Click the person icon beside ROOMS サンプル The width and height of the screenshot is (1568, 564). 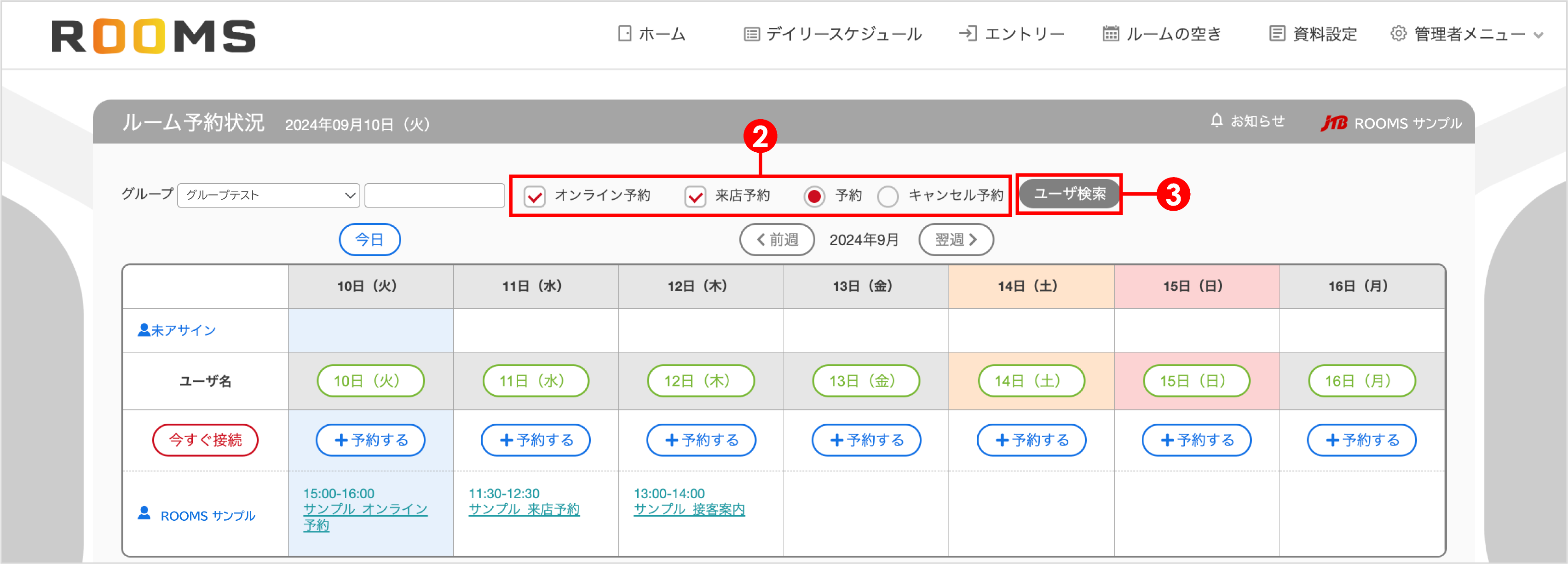[144, 515]
